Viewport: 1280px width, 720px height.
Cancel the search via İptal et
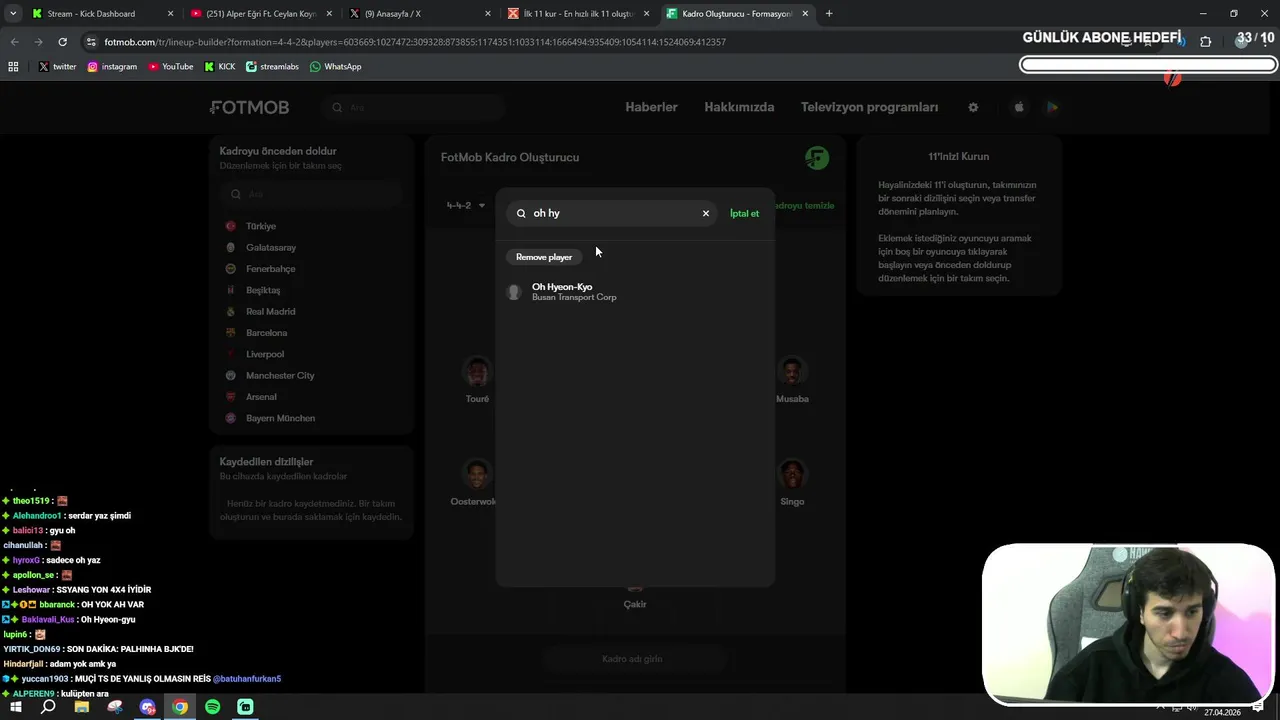point(744,213)
